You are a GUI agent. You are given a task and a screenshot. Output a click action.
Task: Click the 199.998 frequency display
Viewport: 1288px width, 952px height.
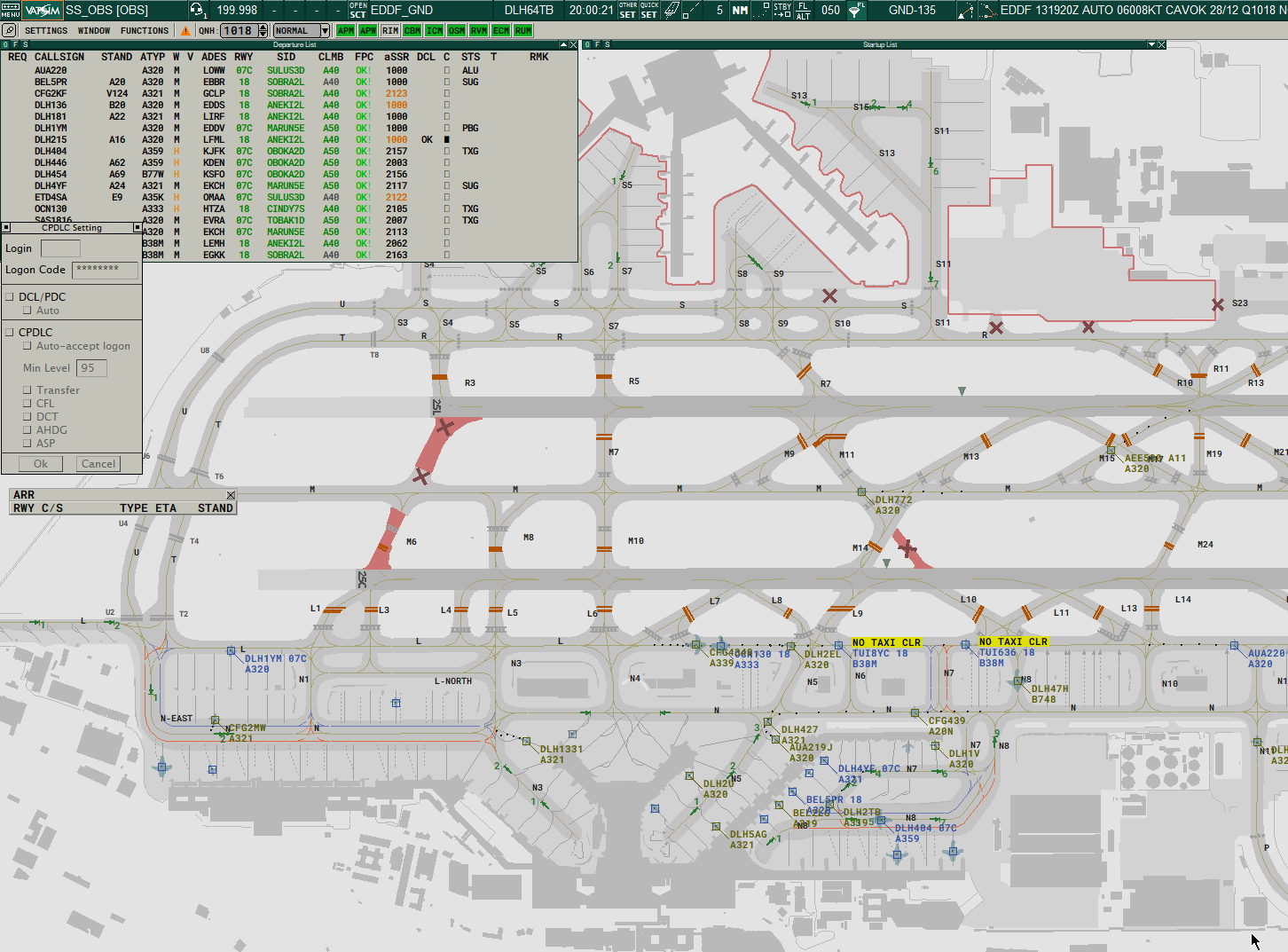pyautogui.click(x=237, y=10)
